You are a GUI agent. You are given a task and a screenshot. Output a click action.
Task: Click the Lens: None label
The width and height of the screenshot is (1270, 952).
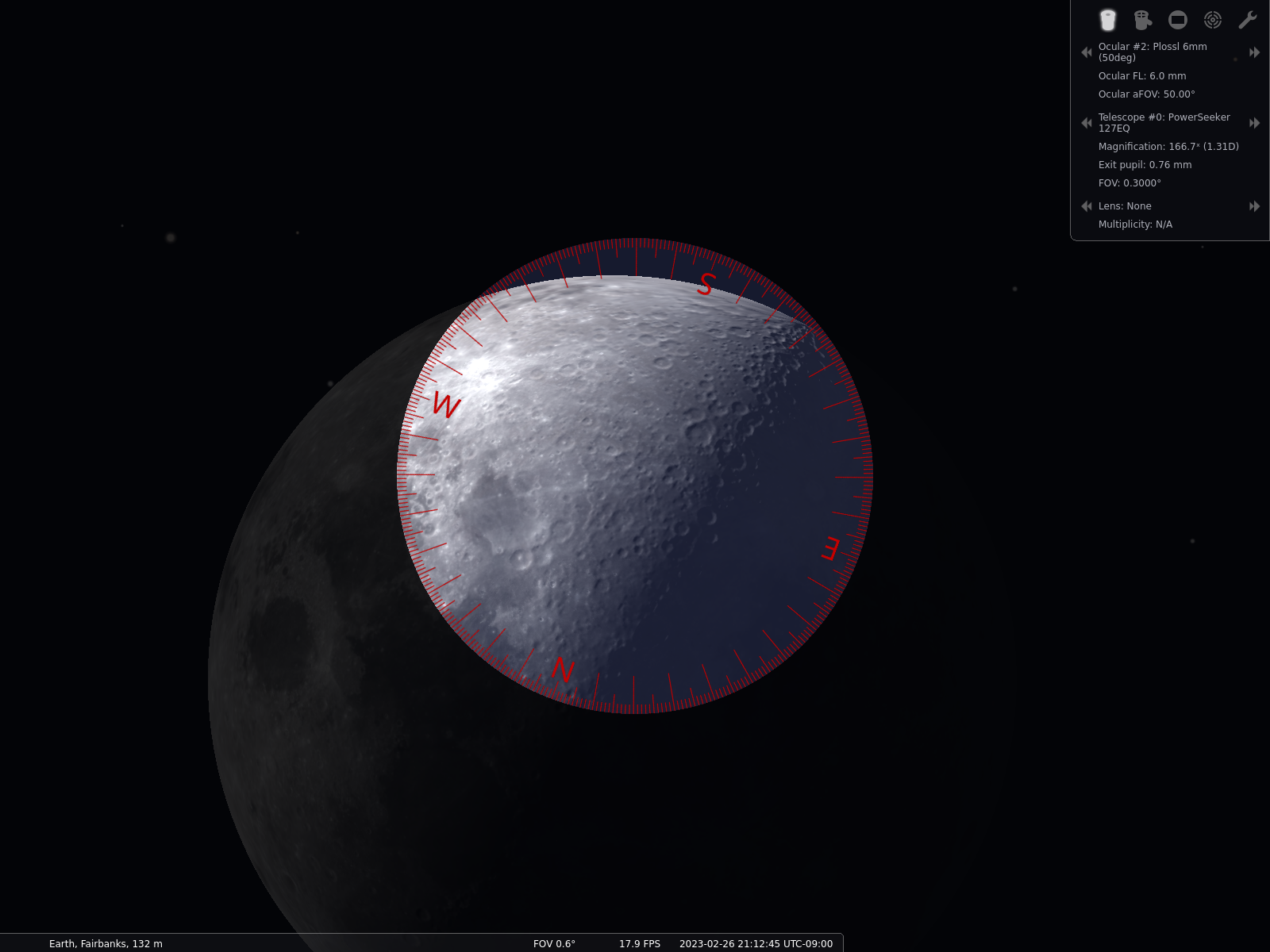pos(1125,206)
